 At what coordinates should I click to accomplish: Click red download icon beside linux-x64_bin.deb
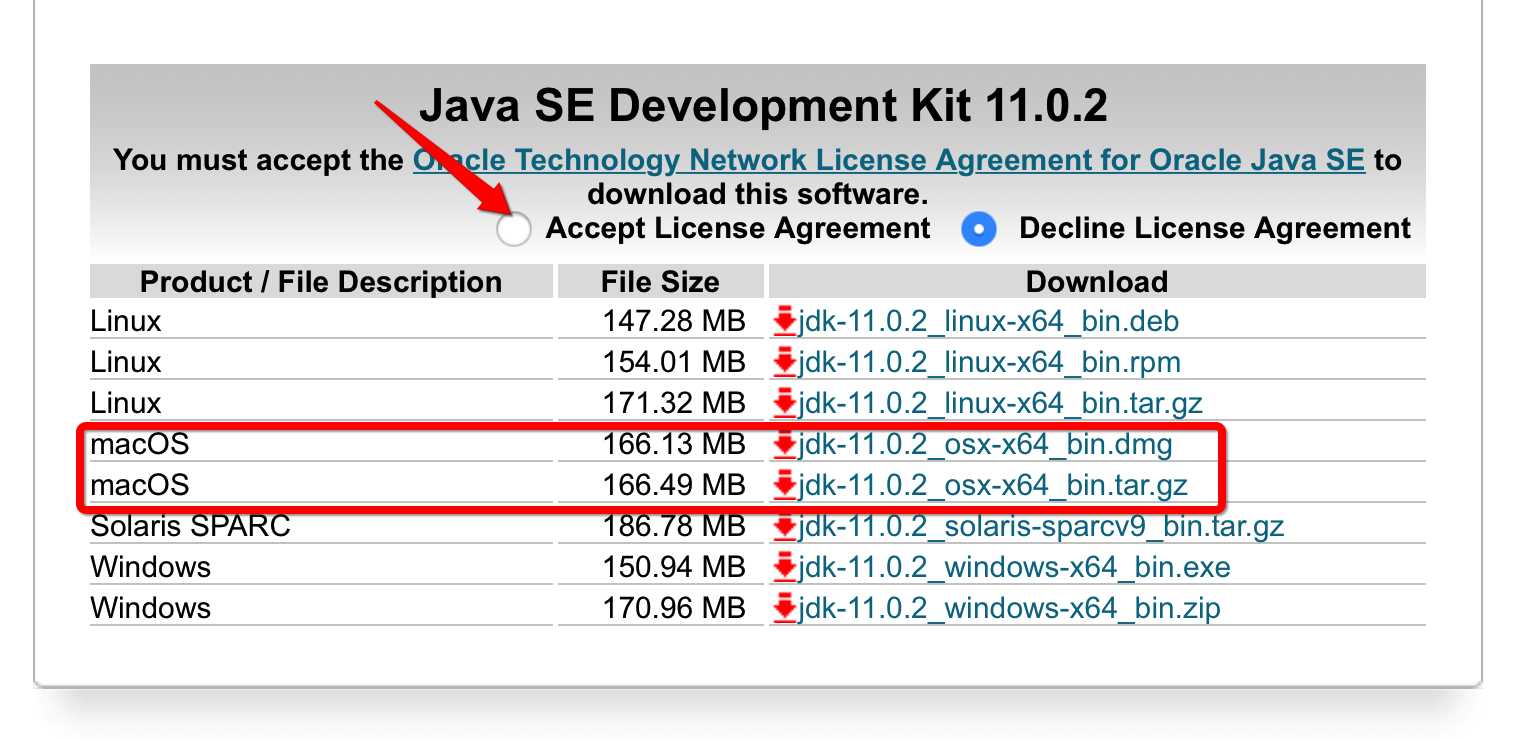(785, 322)
